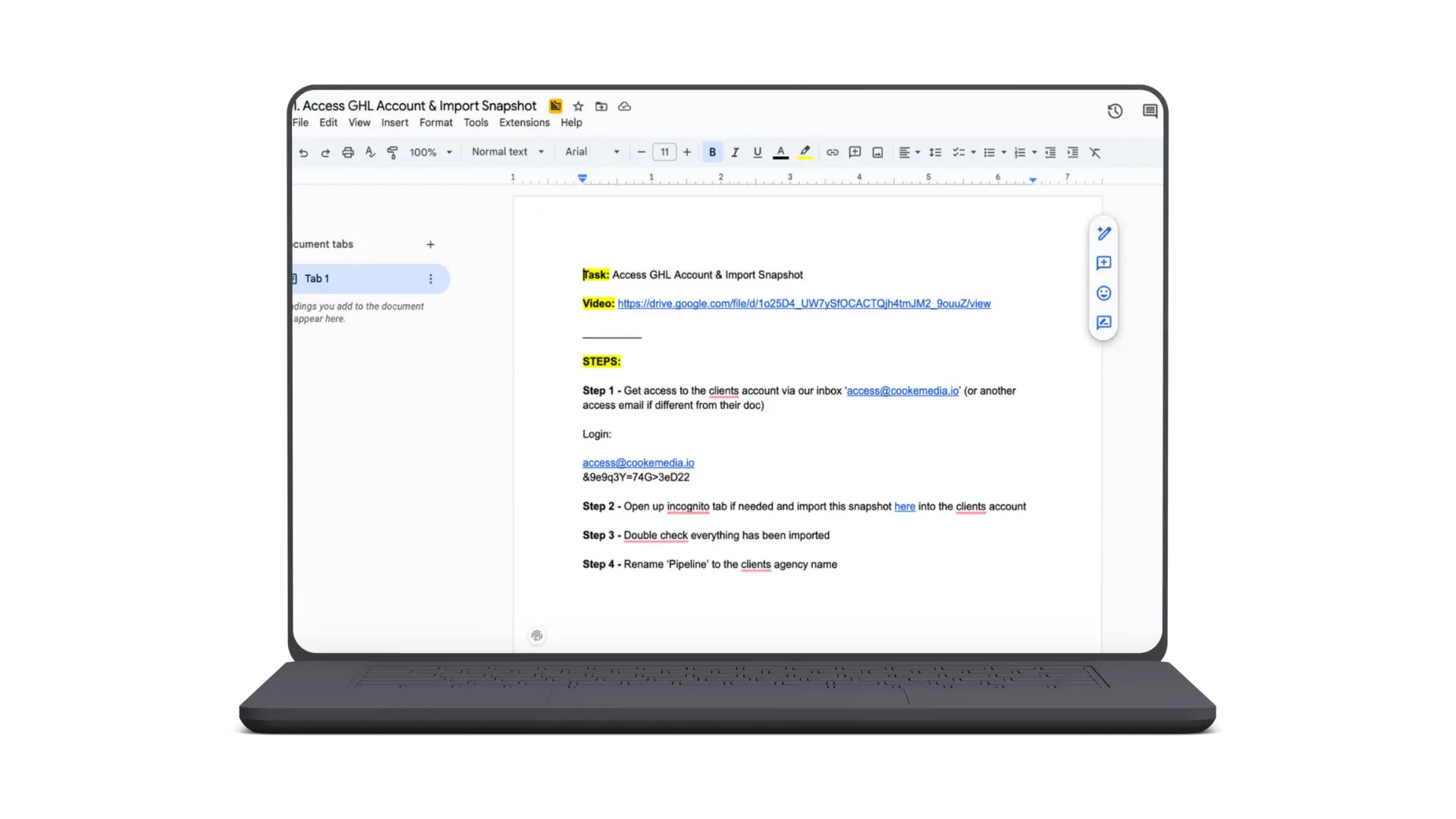Screen dimensions: 1456x819
Task: Open the Arial font dropdown
Action: coord(591,152)
